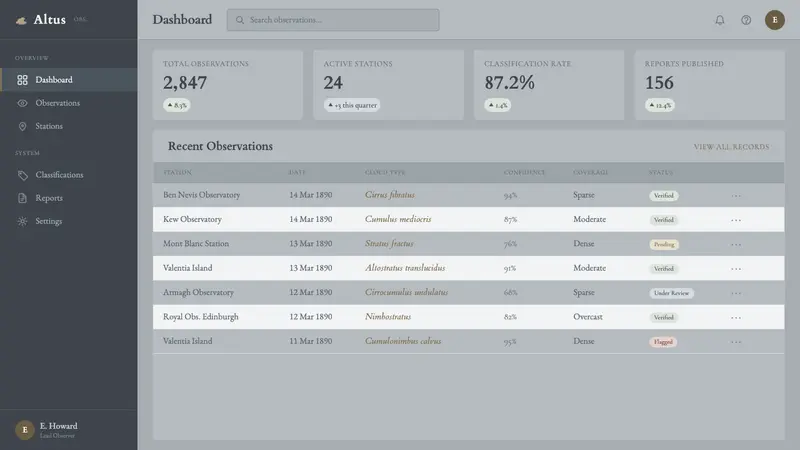Click the user avatar E in header
800x450 pixels.
click(x=774, y=20)
